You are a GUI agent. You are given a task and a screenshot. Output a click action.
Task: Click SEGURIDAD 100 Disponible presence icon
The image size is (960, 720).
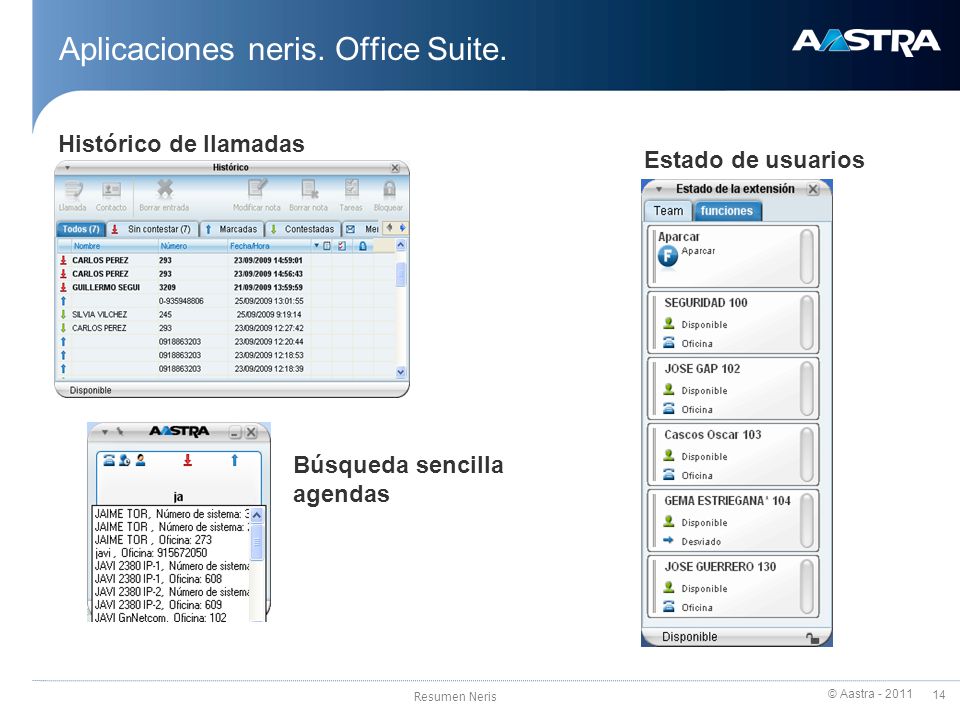669,323
